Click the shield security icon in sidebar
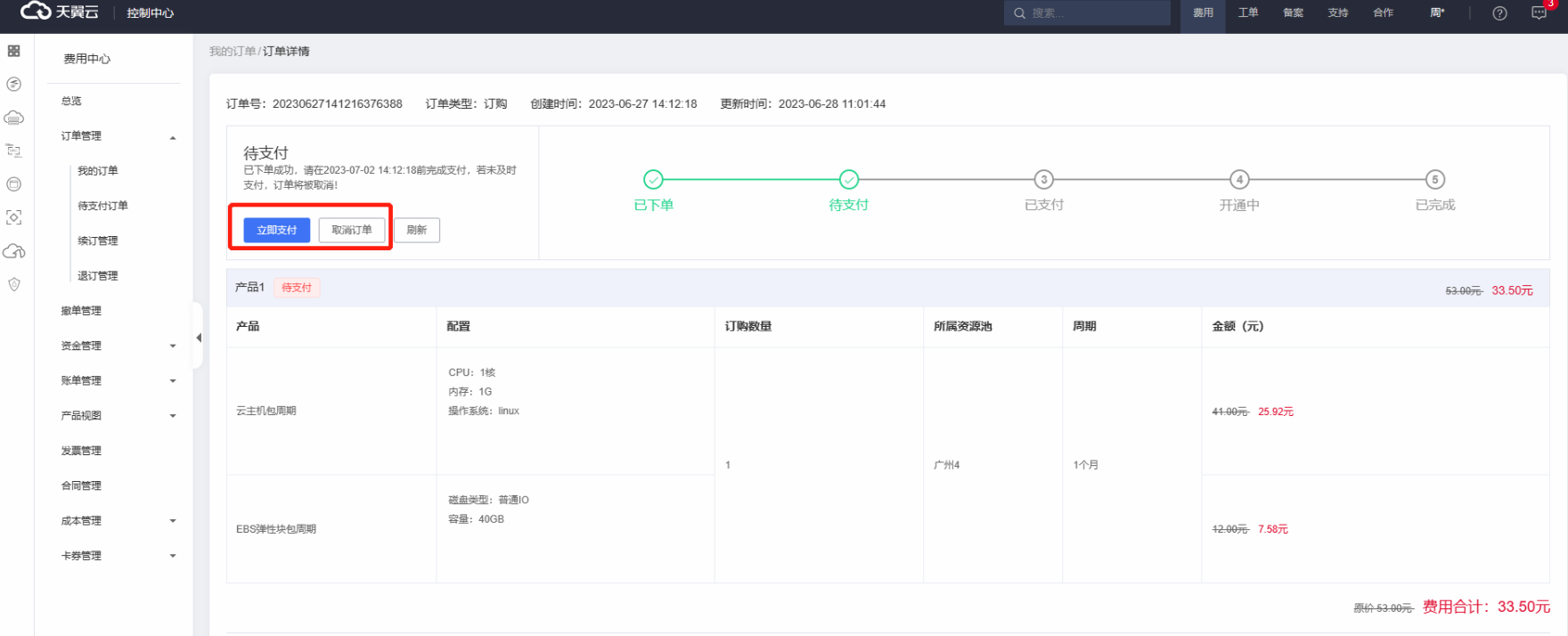The image size is (1568, 636). point(13,285)
